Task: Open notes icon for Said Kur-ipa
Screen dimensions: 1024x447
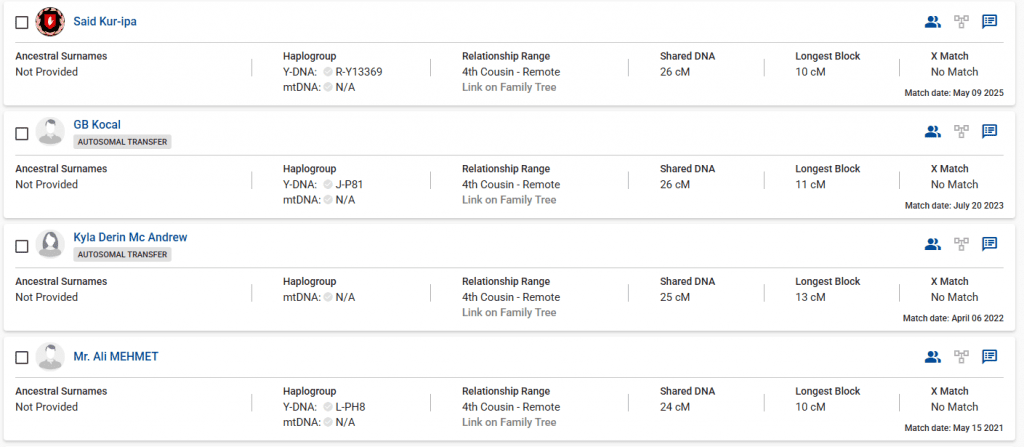Action: [x=990, y=21]
